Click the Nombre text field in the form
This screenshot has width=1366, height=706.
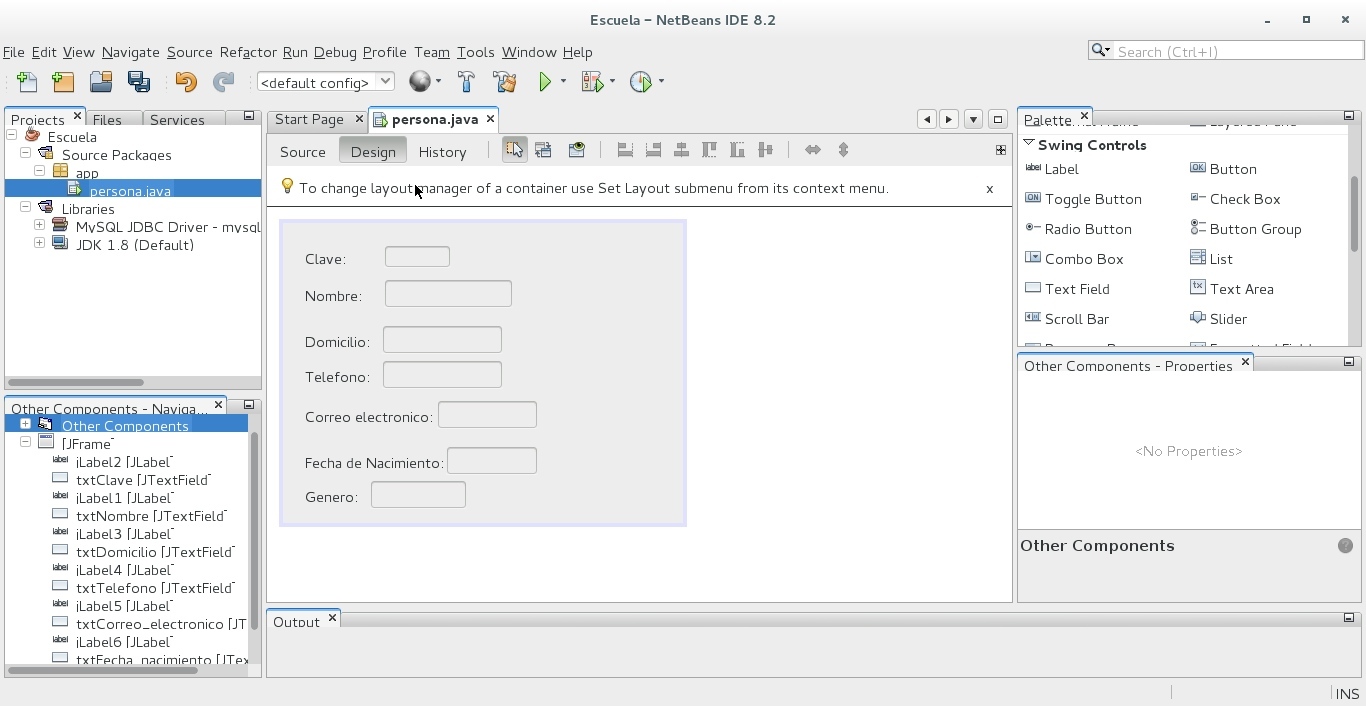[x=448, y=294]
